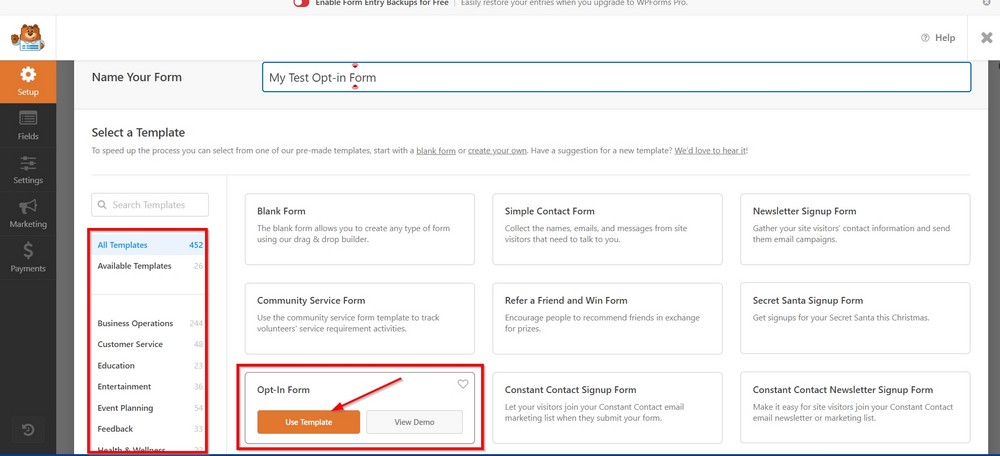Choose Newsletter Signup Form template
Image resolution: width=1000 pixels, height=456 pixels.
pyautogui.click(x=855, y=229)
